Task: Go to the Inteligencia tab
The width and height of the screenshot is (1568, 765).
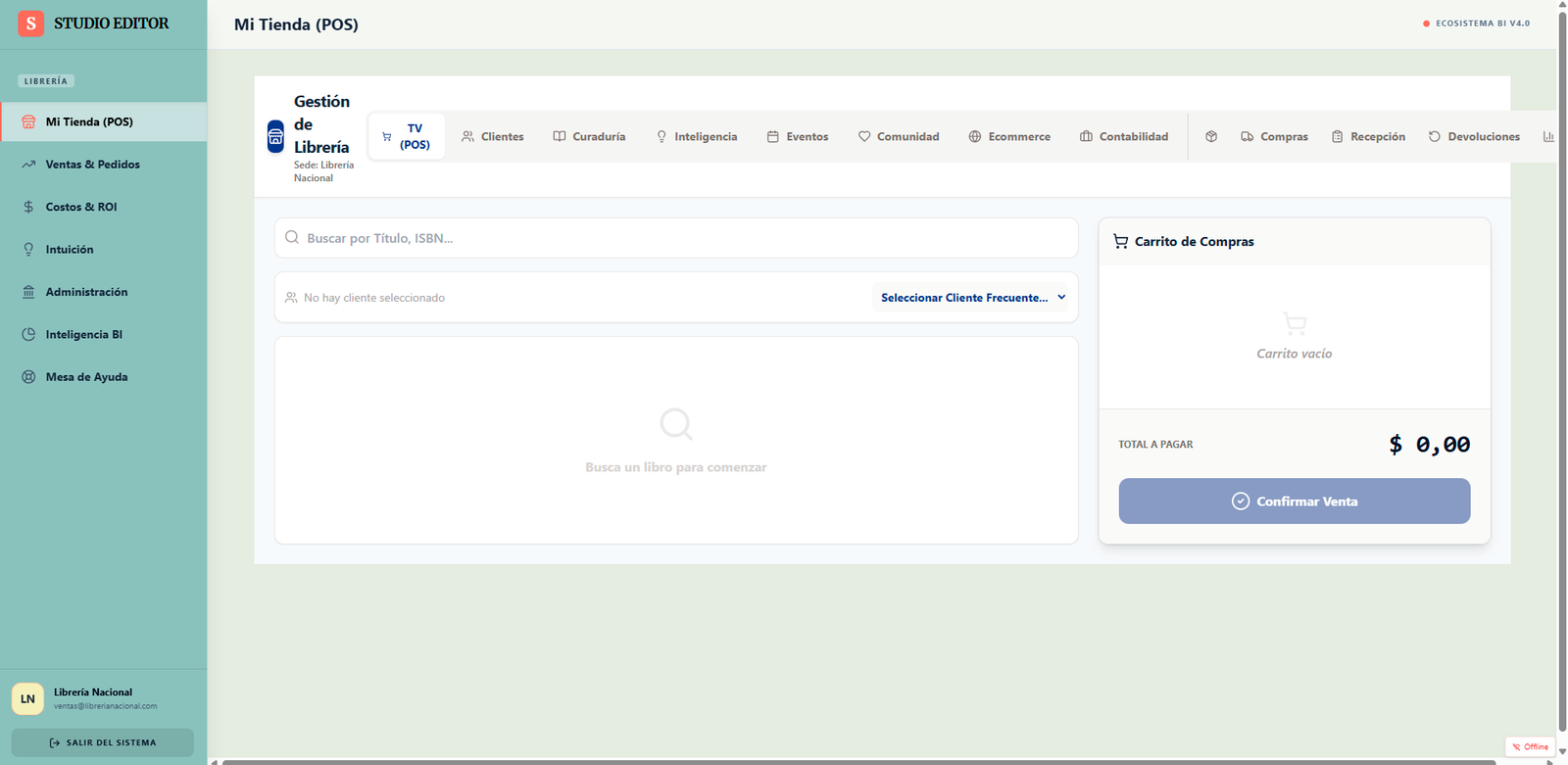Action: coord(697,136)
